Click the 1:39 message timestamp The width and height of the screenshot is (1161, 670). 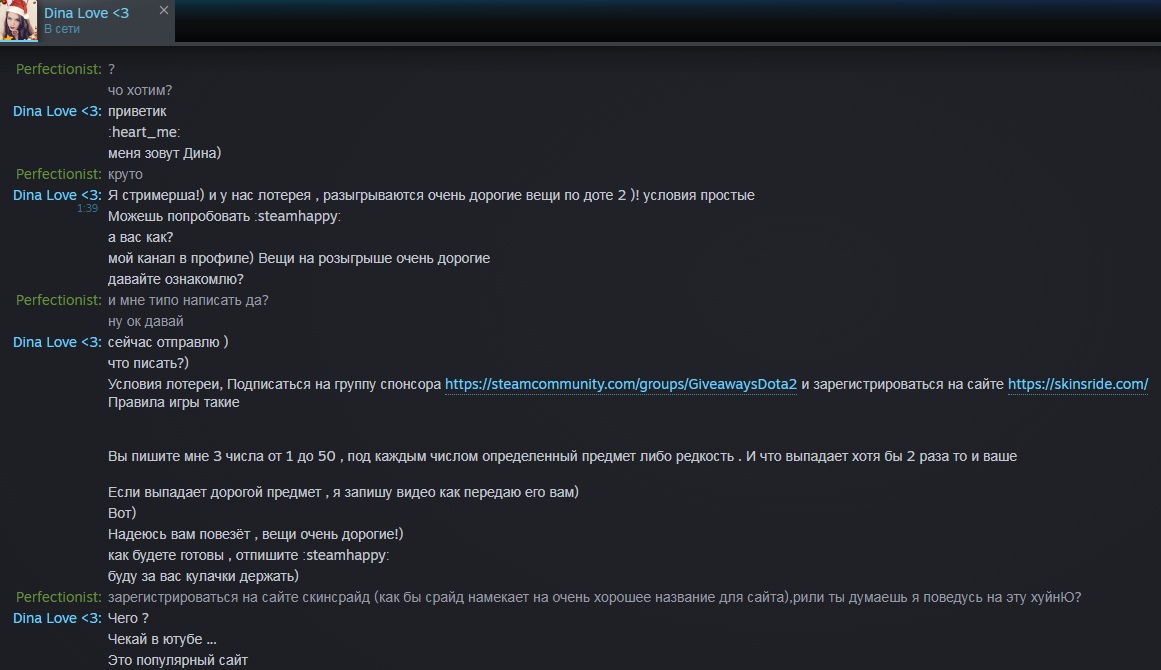(x=87, y=209)
